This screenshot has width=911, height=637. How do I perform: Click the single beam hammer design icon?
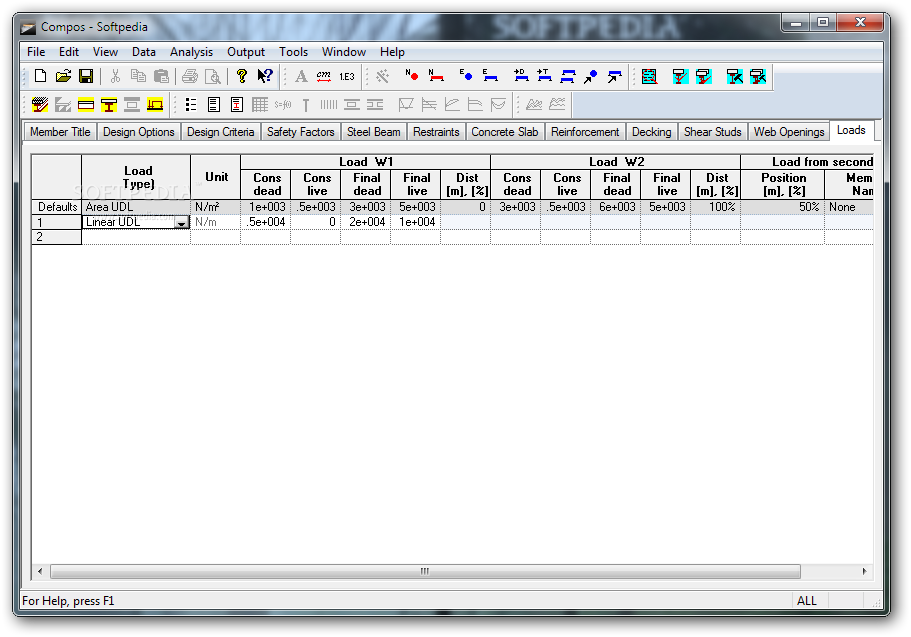click(x=734, y=76)
